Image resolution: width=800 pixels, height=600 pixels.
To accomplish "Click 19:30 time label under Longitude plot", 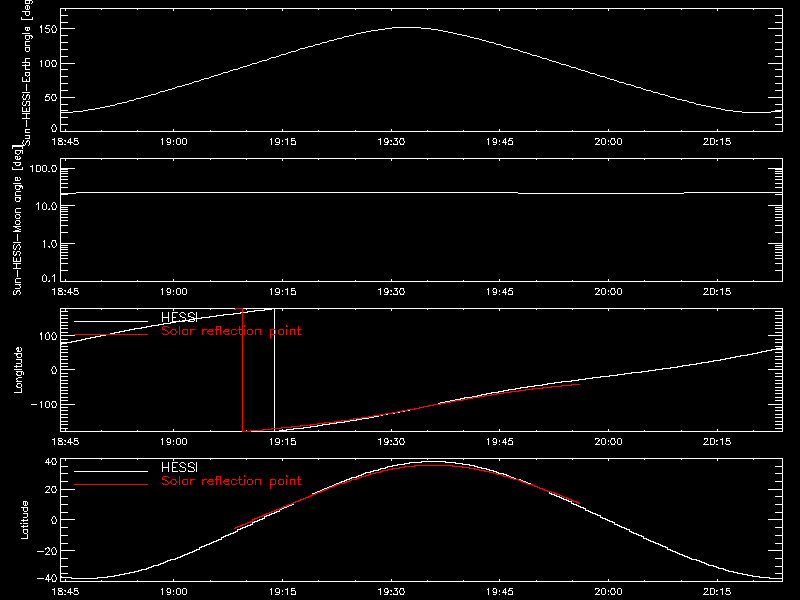I will coord(391,442).
